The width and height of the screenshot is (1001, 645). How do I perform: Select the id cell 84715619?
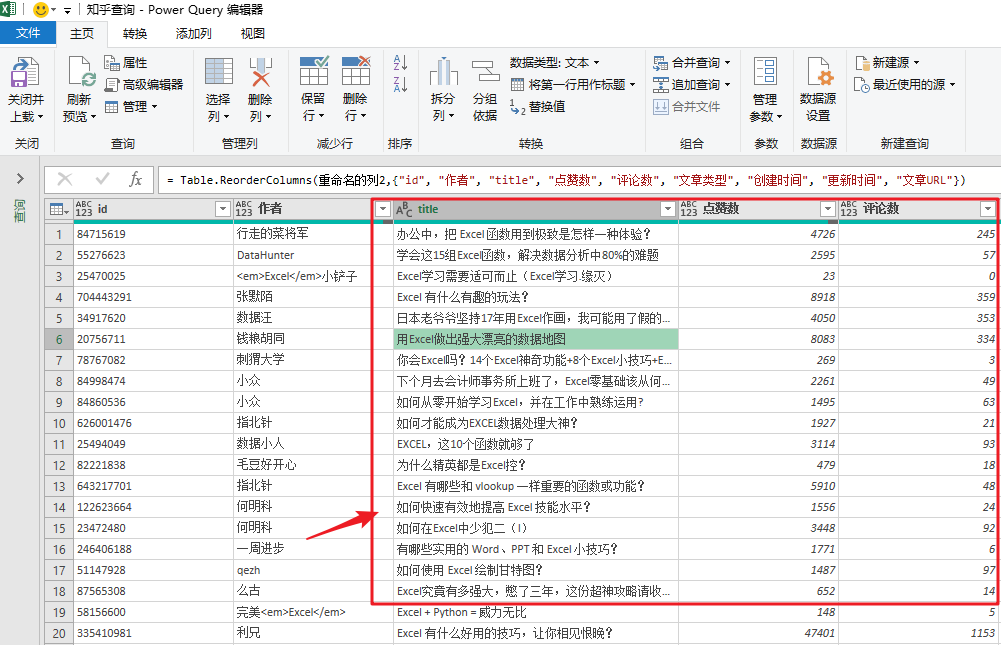tap(153, 234)
